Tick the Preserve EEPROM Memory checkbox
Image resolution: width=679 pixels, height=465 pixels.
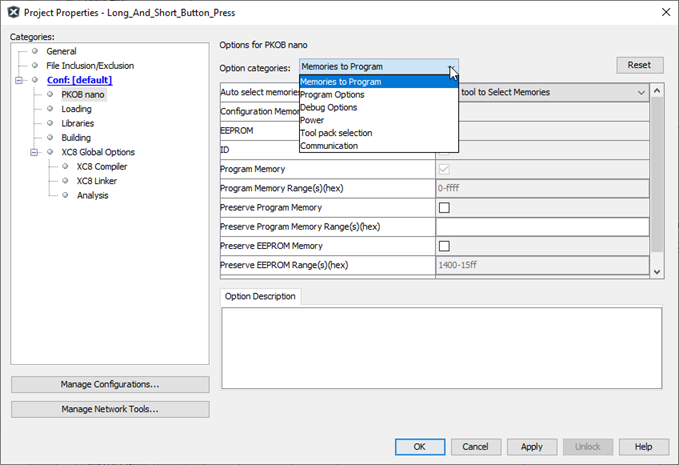(x=444, y=246)
